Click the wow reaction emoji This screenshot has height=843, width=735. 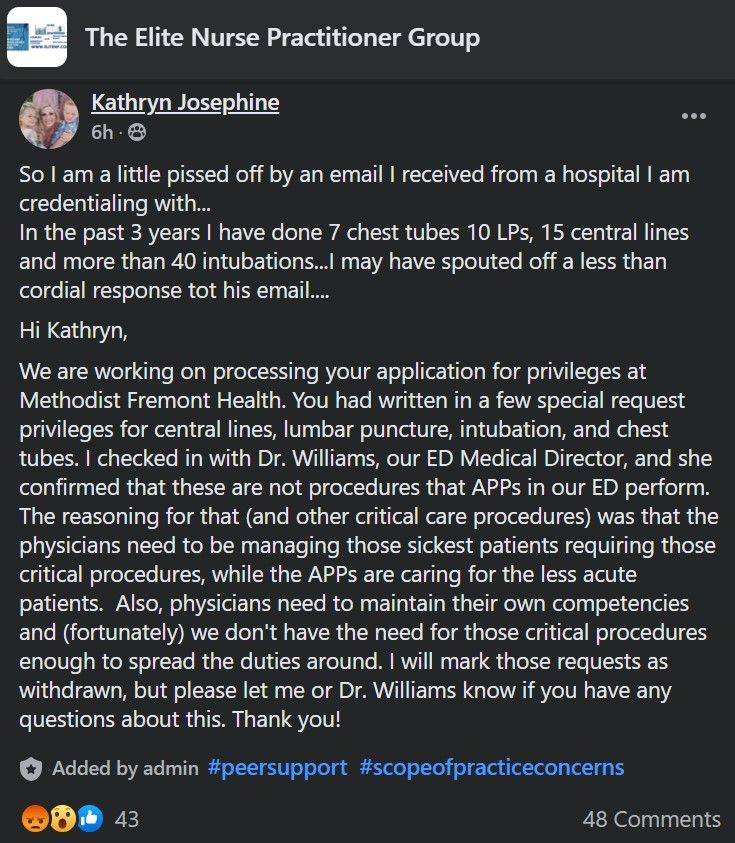click(63, 818)
